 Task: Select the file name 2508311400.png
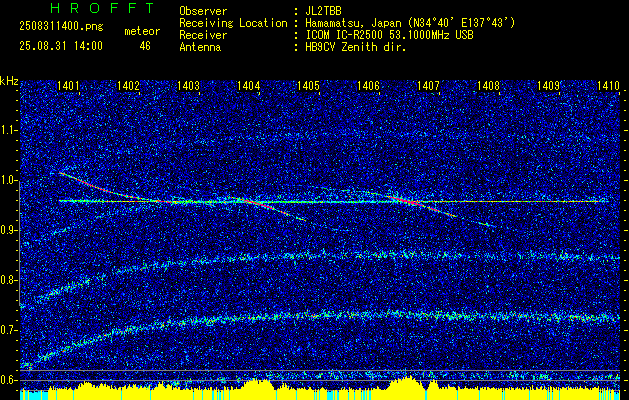coord(61,27)
